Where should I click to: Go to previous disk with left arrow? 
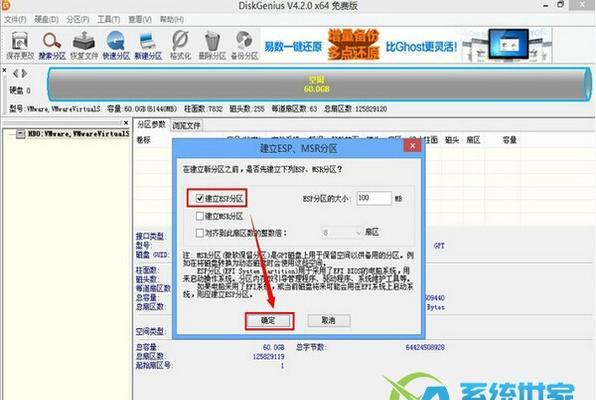click(16, 73)
